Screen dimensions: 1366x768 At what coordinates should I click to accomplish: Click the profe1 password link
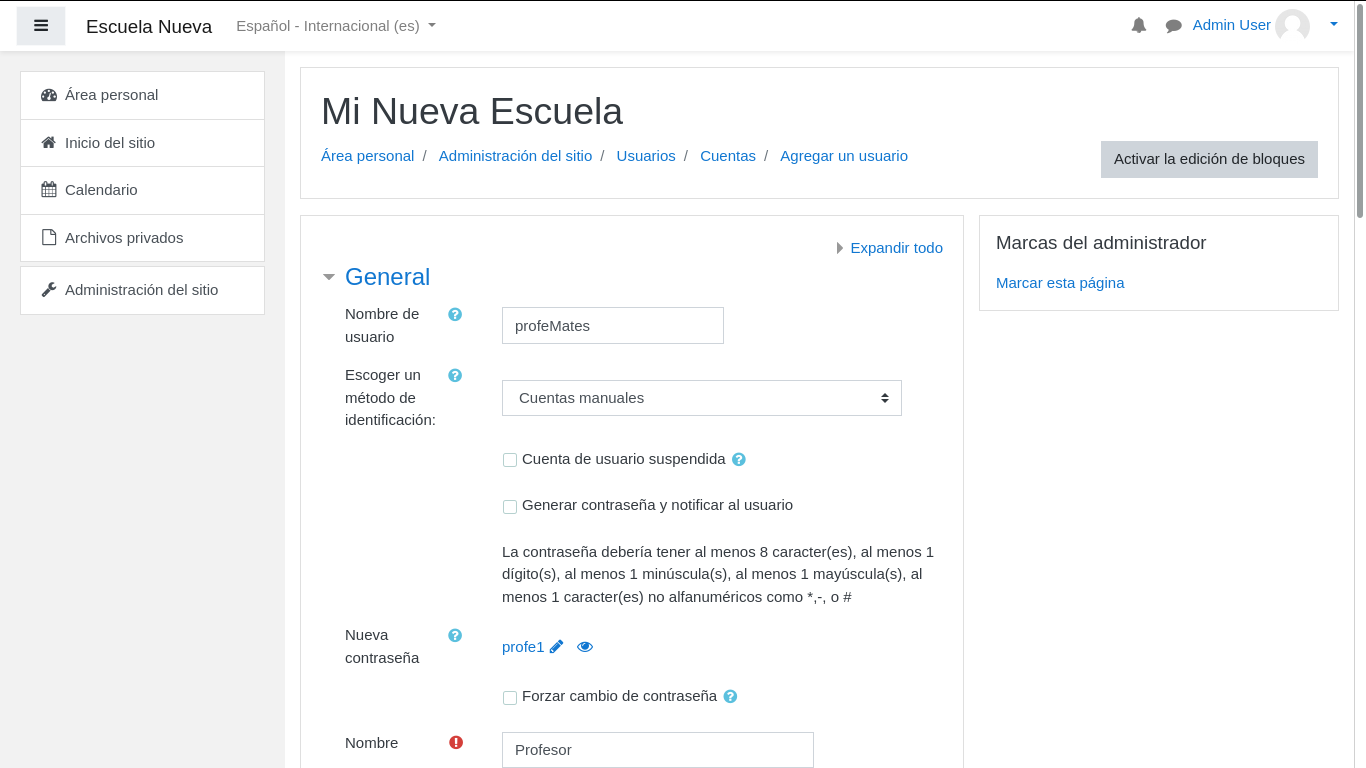pos(523,647)
